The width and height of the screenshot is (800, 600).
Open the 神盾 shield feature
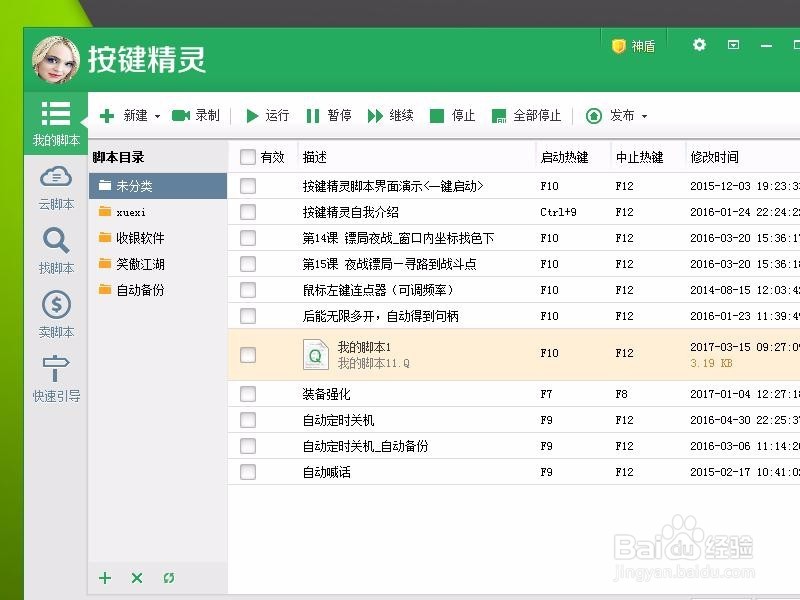click(x=633, y=46)
